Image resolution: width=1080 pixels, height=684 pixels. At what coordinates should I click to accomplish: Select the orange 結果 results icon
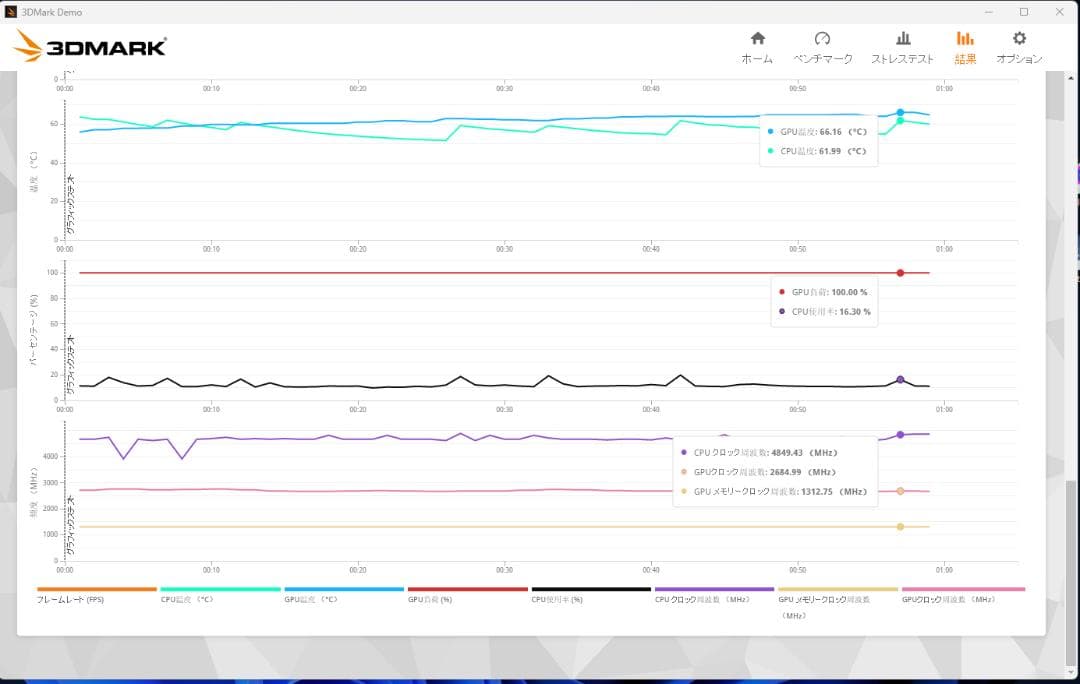pos(965,47)
